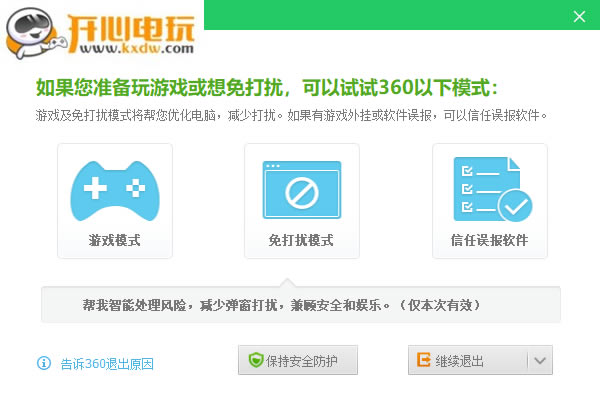The image size is (600, 400).
Task: Close the 360 exit dialog window
Action: [x=579, y=16]
